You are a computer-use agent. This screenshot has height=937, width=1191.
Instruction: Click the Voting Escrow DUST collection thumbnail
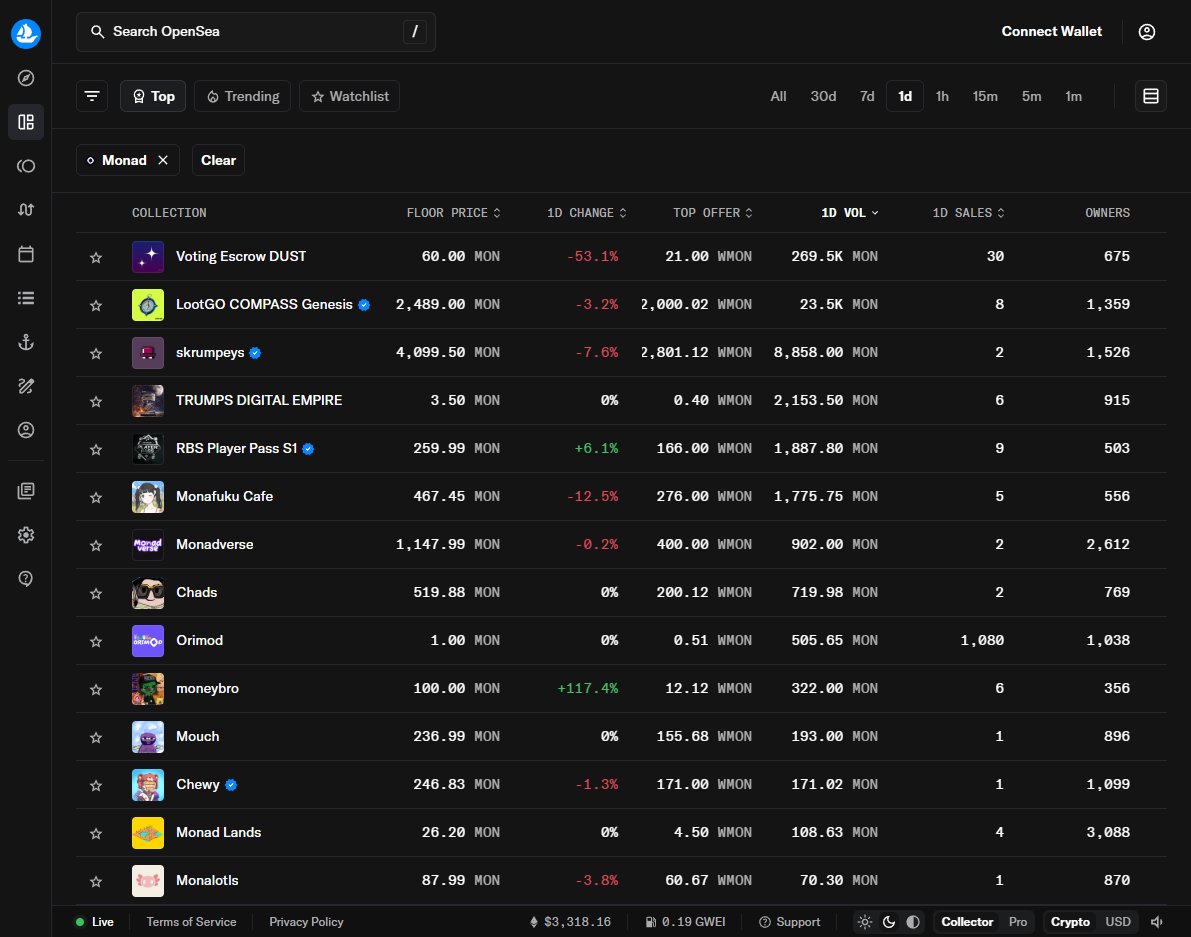click(148, 257)
